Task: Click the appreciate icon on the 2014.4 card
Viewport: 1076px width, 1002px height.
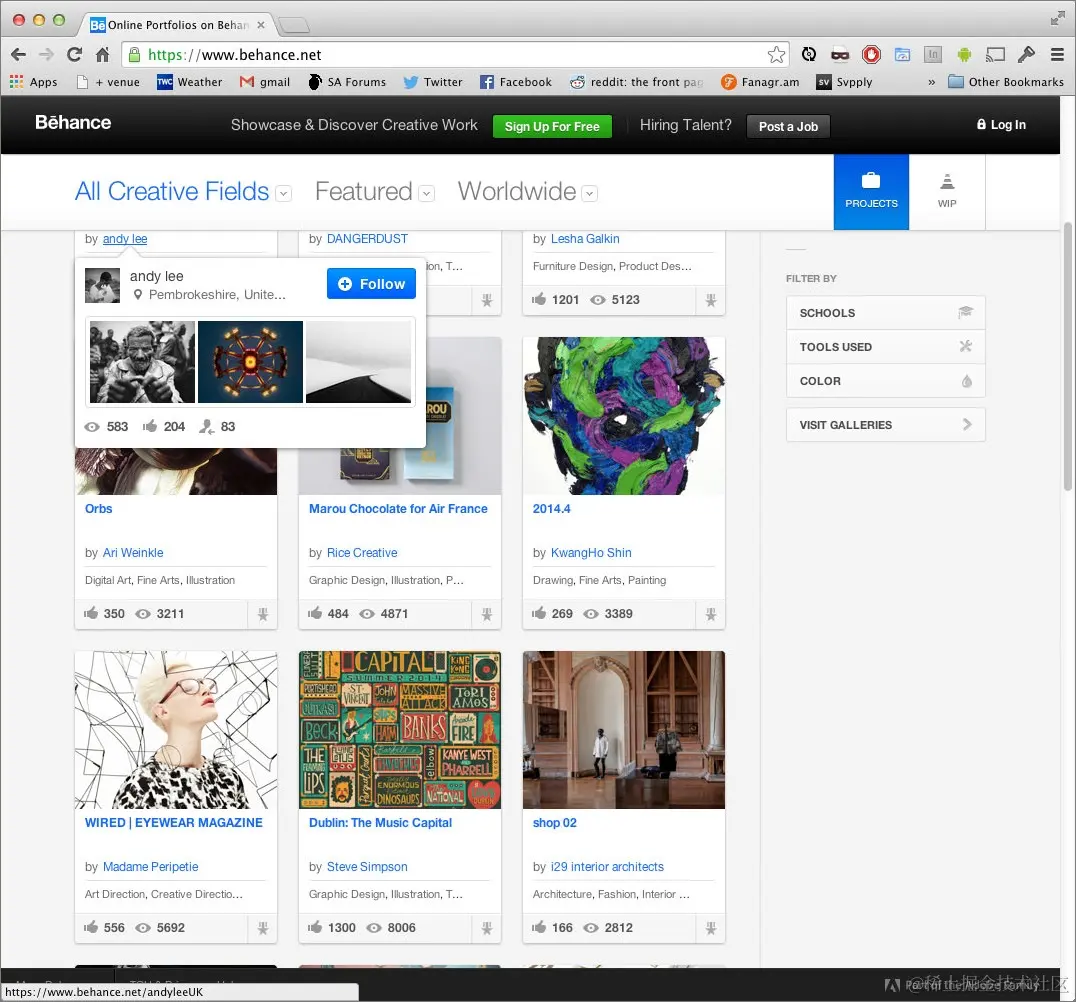Action: click(x=539, y=613)
